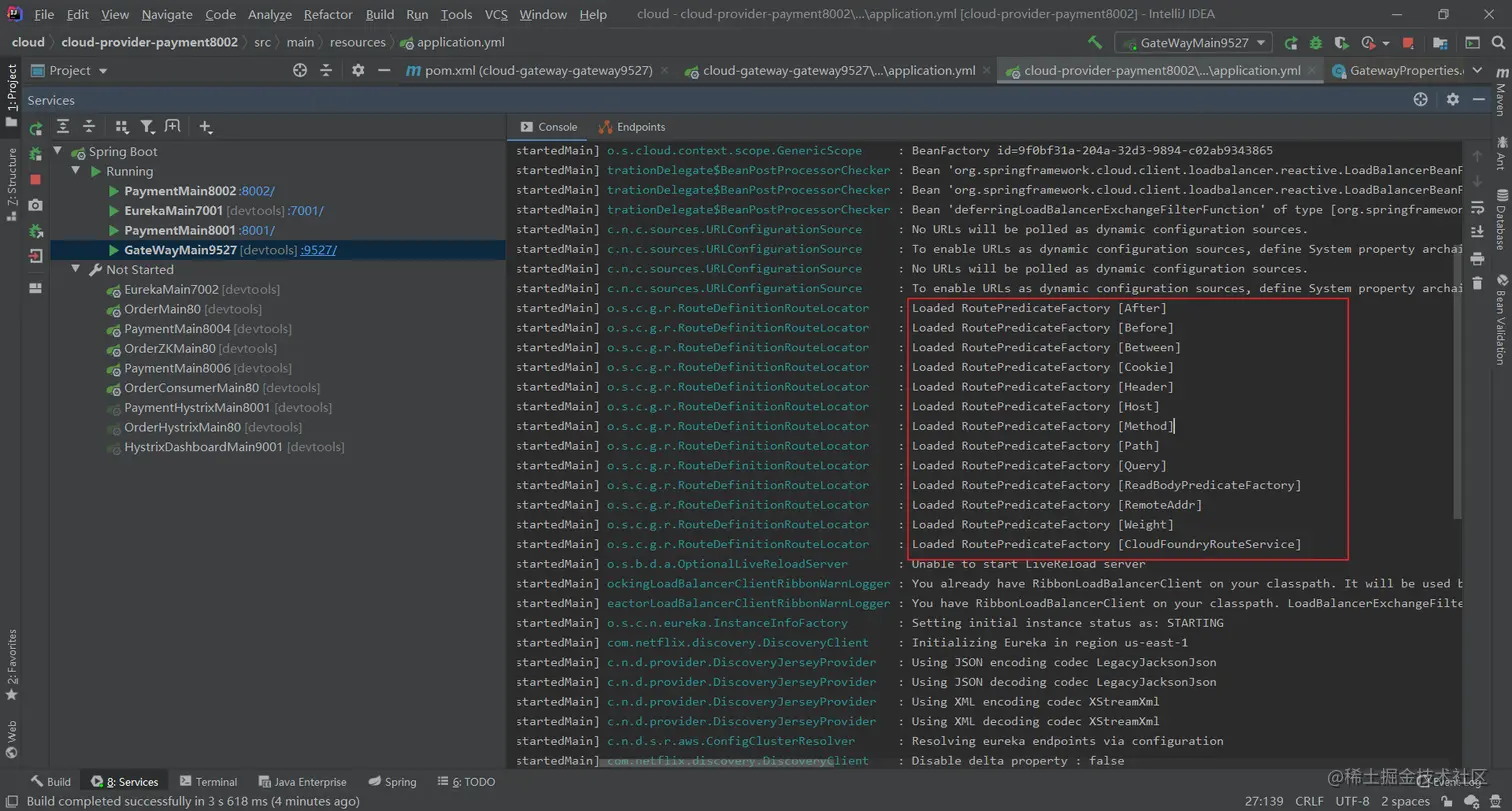Print console output with printer icon
This screenshot has width=1512, height=811.
(x=1477, y=258)
